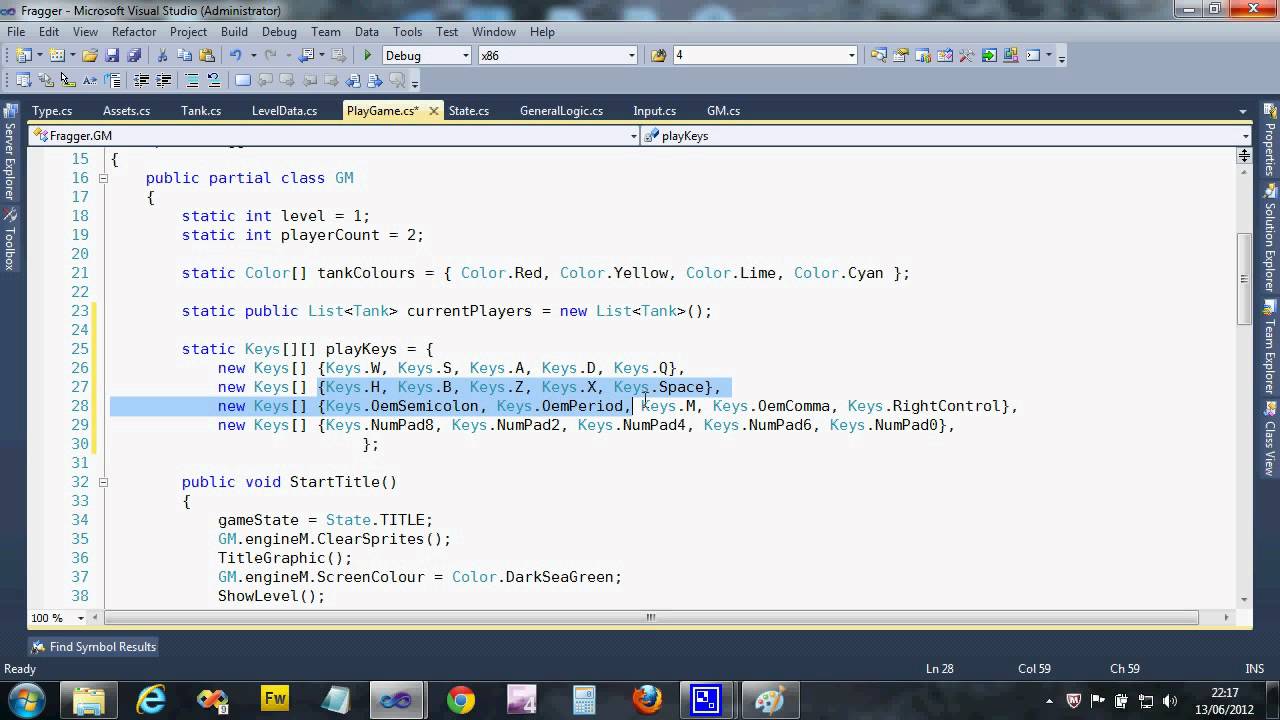Viewport: 1280px width, 720px height.
Task: Open the Toolbox side tab
Action: click(10, 240)
